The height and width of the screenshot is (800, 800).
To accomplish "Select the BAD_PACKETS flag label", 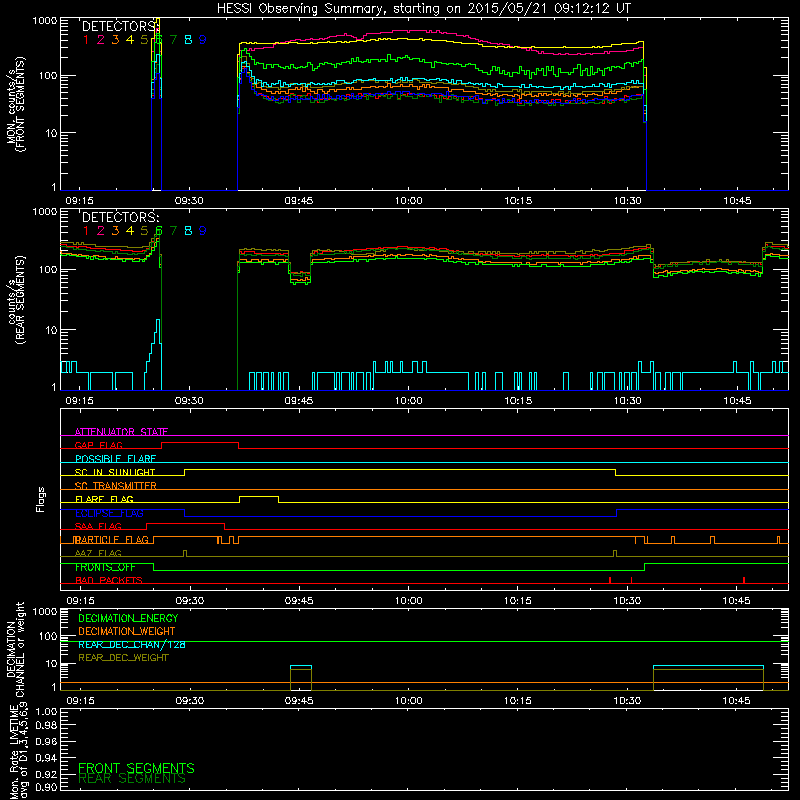I will coord(109,581).
